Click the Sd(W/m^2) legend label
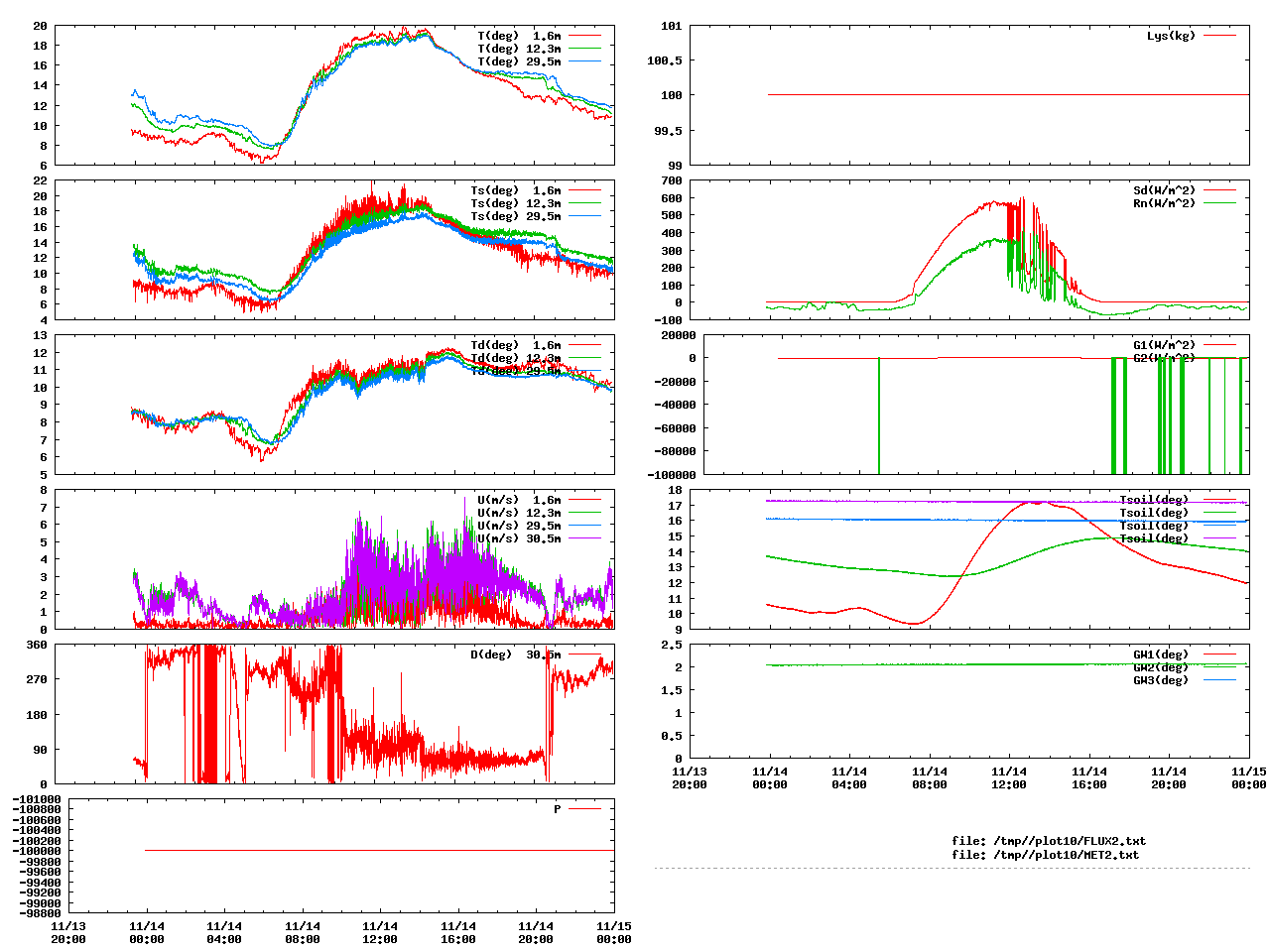This screenshot has width=1270, height=952. pyautogui.click(x=1165, y=190)
